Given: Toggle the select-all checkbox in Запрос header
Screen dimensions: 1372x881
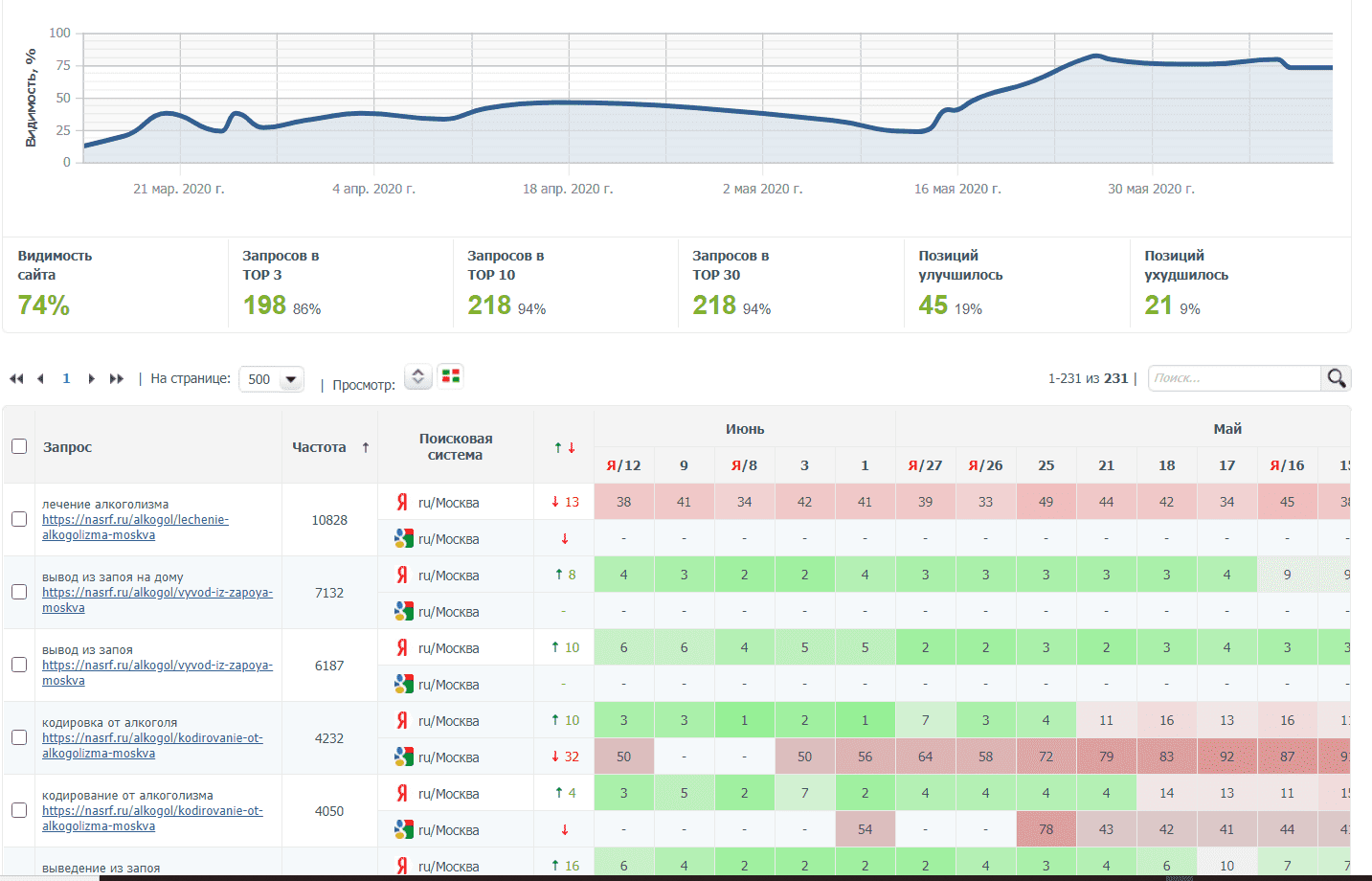Looking at the screenshot, I should point(19,446).
